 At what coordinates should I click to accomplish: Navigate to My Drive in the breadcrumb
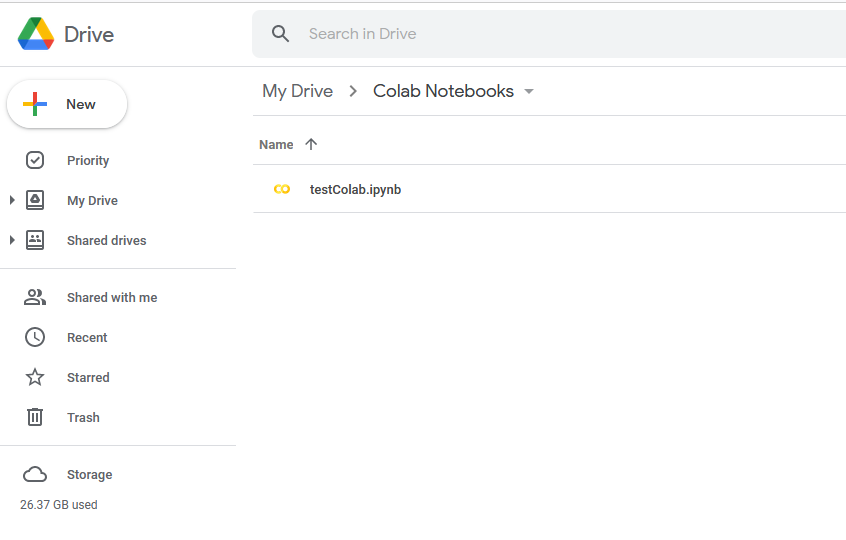tap(297, 91)
